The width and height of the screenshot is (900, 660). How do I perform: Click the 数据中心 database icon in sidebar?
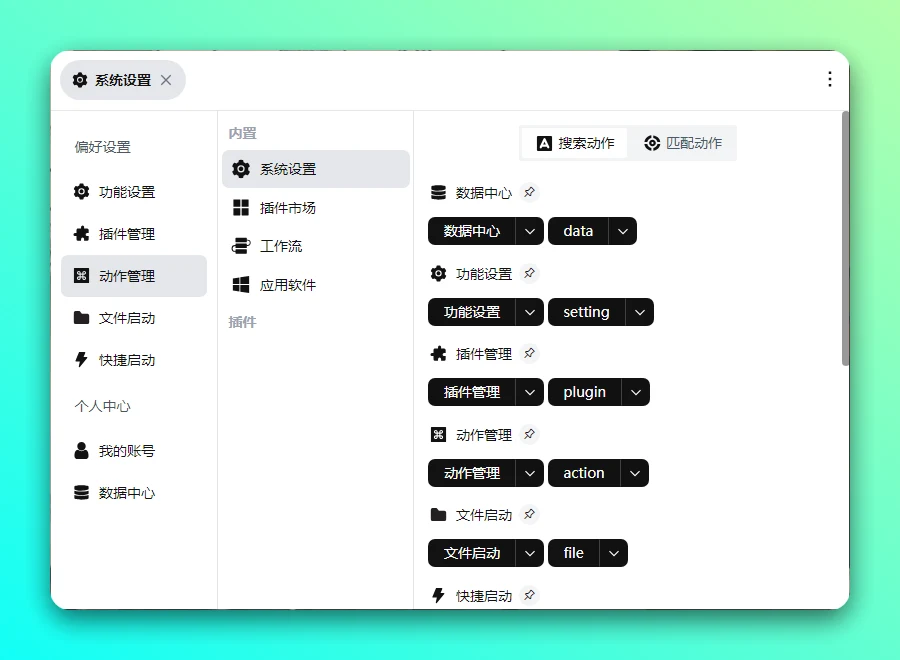click(82, 492)
